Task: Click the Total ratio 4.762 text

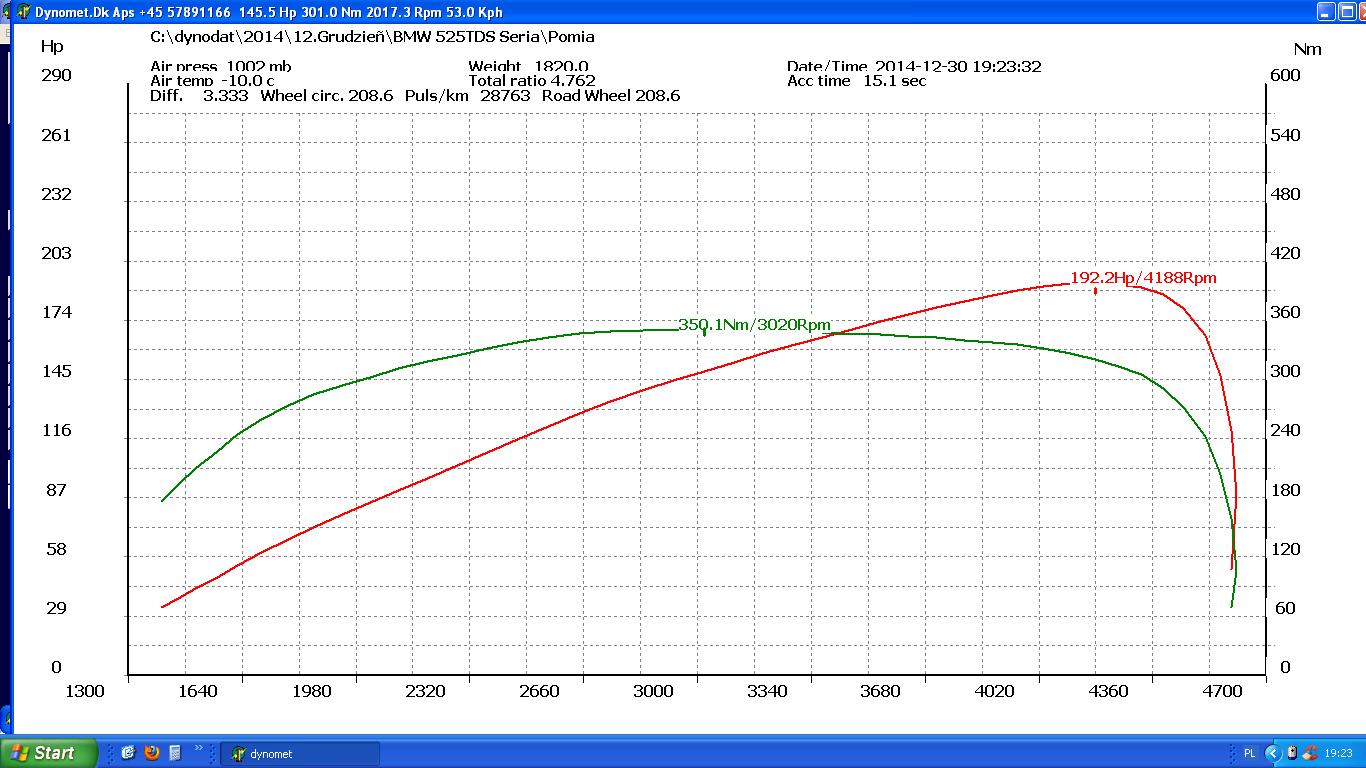Action: tap(531, 81)
